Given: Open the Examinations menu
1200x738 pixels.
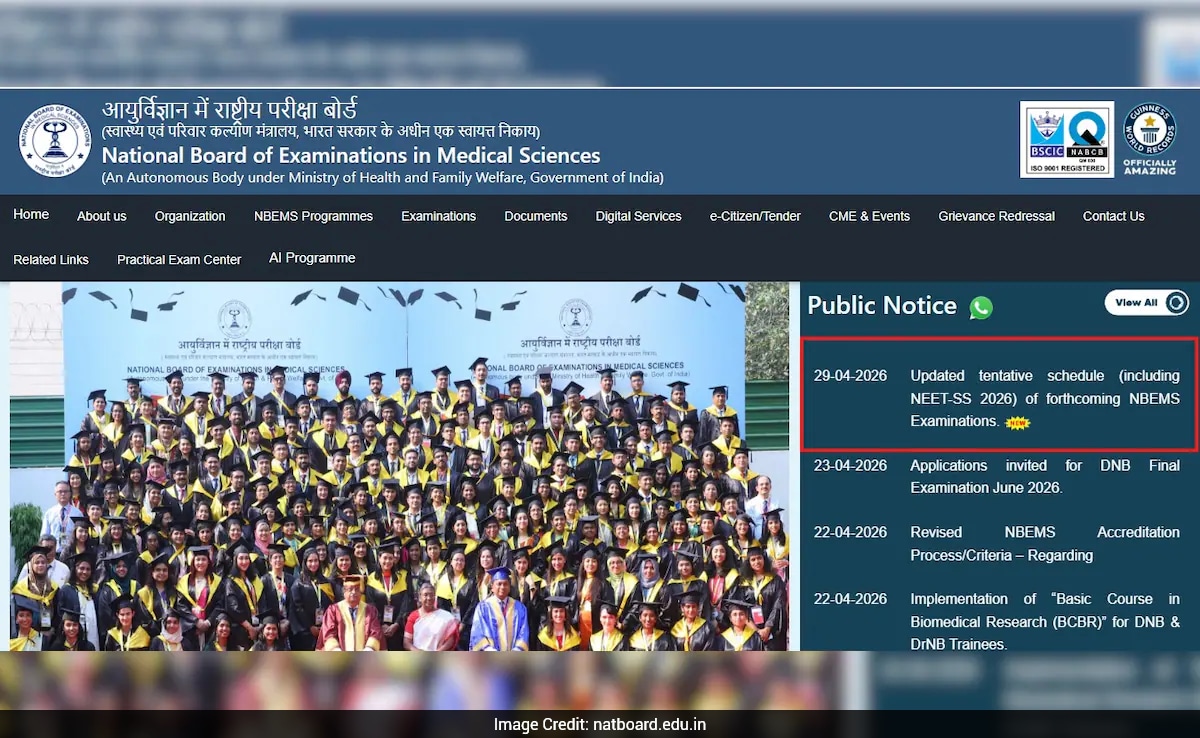Looking at the screenshot, I should pos(438,216).
